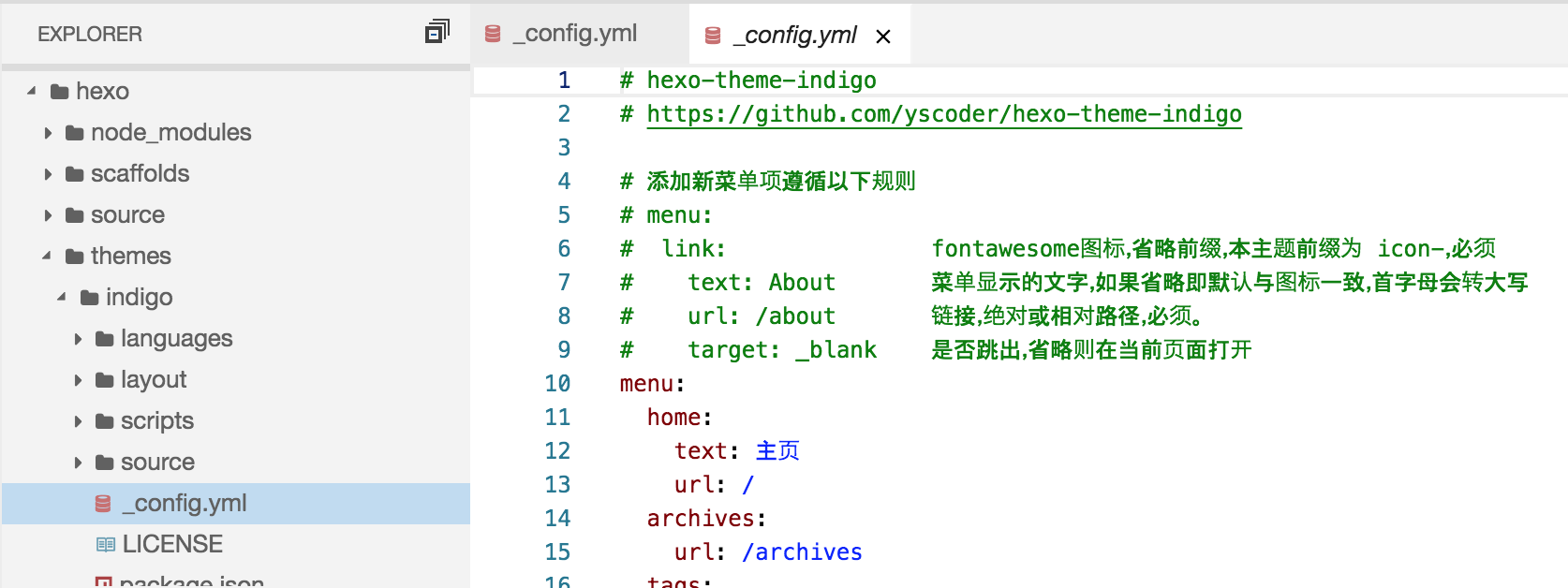Collapse the indigo folder arrow
Screen dimensions: 1568x588
pos(62,297)
